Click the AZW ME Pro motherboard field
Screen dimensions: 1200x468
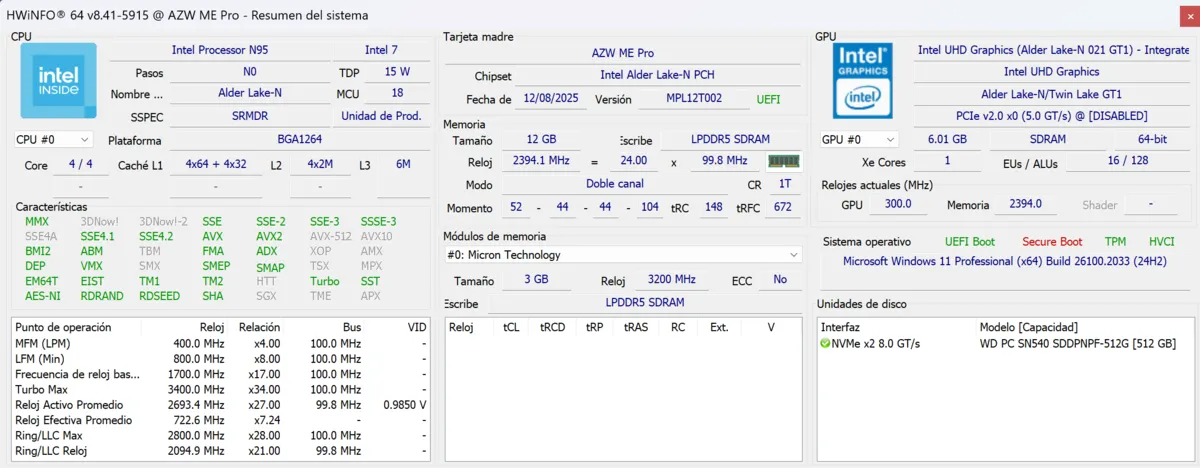(x=622, y=53)
